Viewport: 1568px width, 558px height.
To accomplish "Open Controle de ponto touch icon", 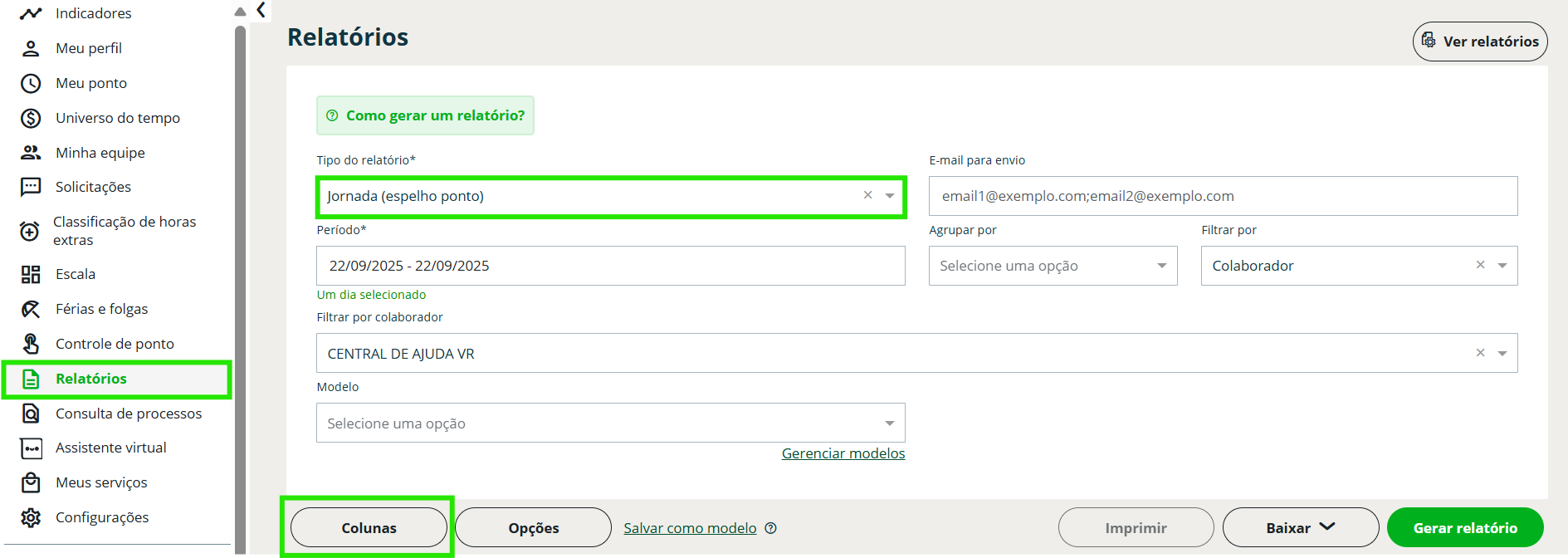I will [31, 344].
